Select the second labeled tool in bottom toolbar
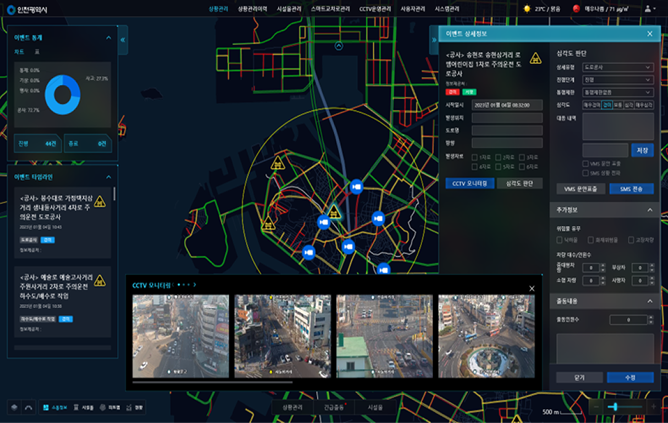This screenshot has width=668, height=423. (x=84, y=407)
